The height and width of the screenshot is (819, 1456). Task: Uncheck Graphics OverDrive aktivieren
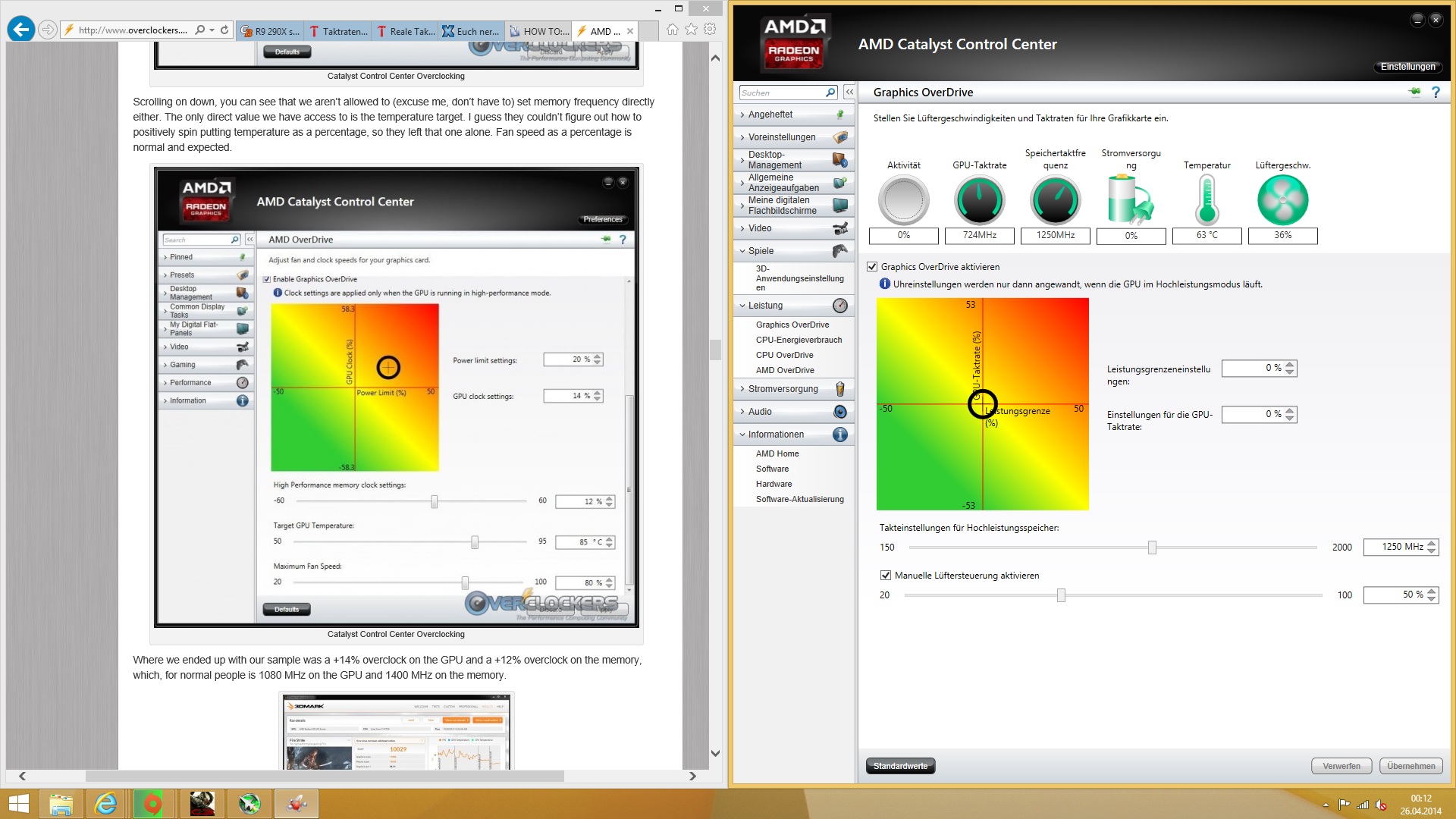click(x=872, y=267)
